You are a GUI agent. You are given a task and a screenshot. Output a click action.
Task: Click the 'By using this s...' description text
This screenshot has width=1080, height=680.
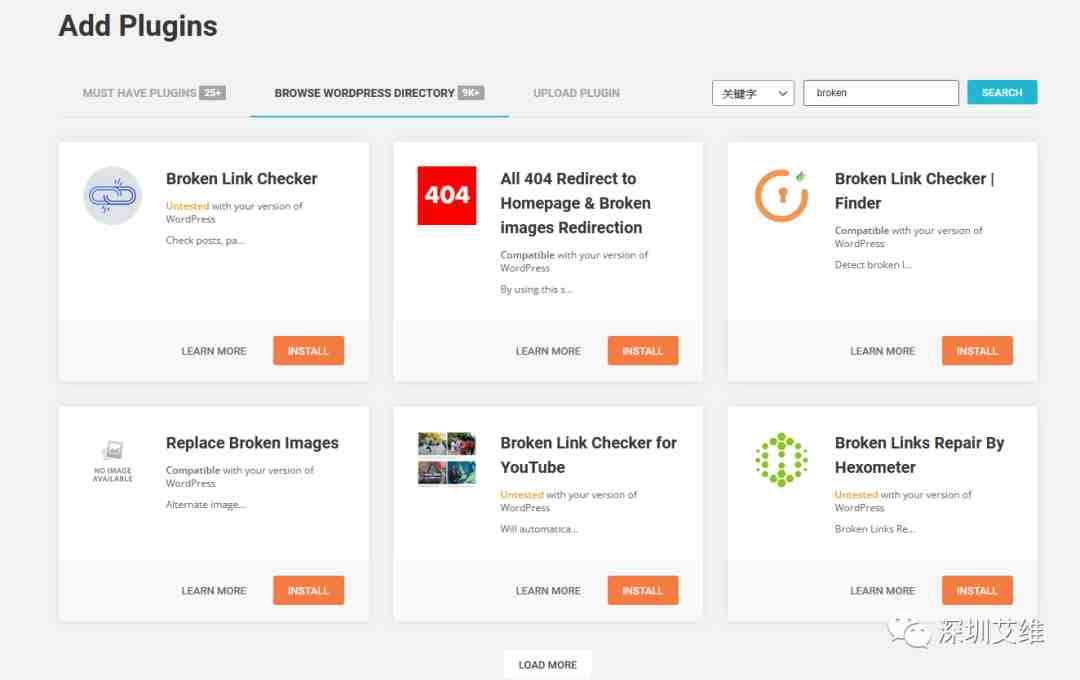pos(536,289)
